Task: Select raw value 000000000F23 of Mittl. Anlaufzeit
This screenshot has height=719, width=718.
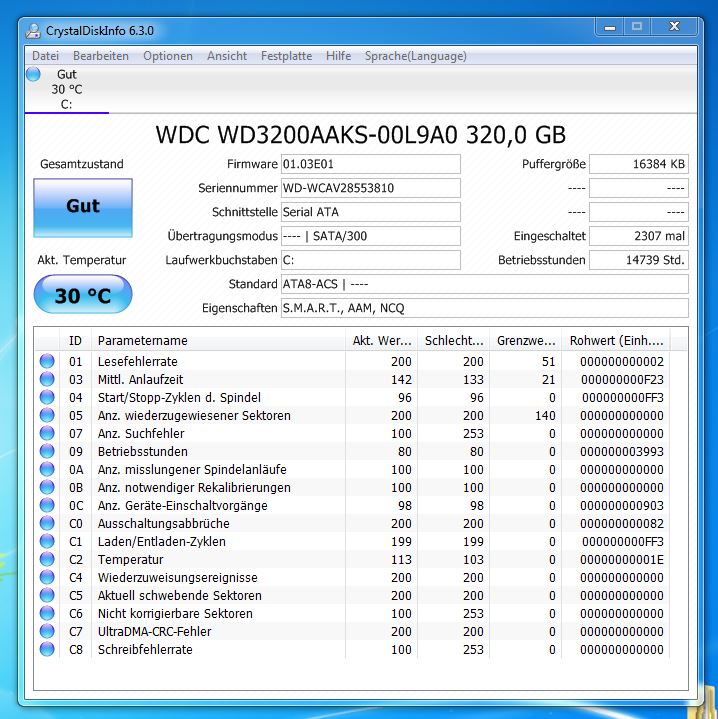Action: [622, 379]
